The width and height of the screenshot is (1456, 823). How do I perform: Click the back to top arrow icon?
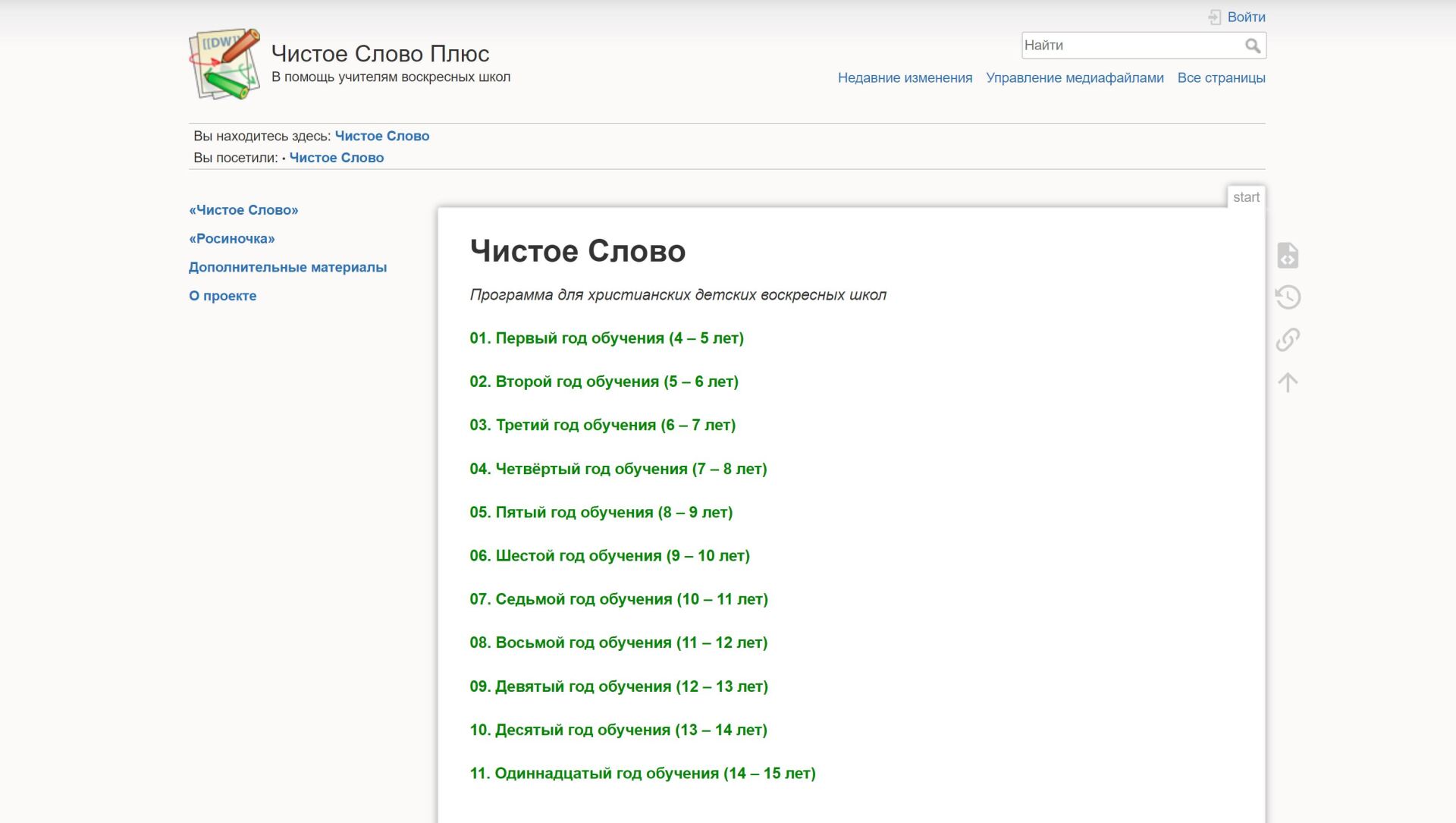click(1288, 382)
